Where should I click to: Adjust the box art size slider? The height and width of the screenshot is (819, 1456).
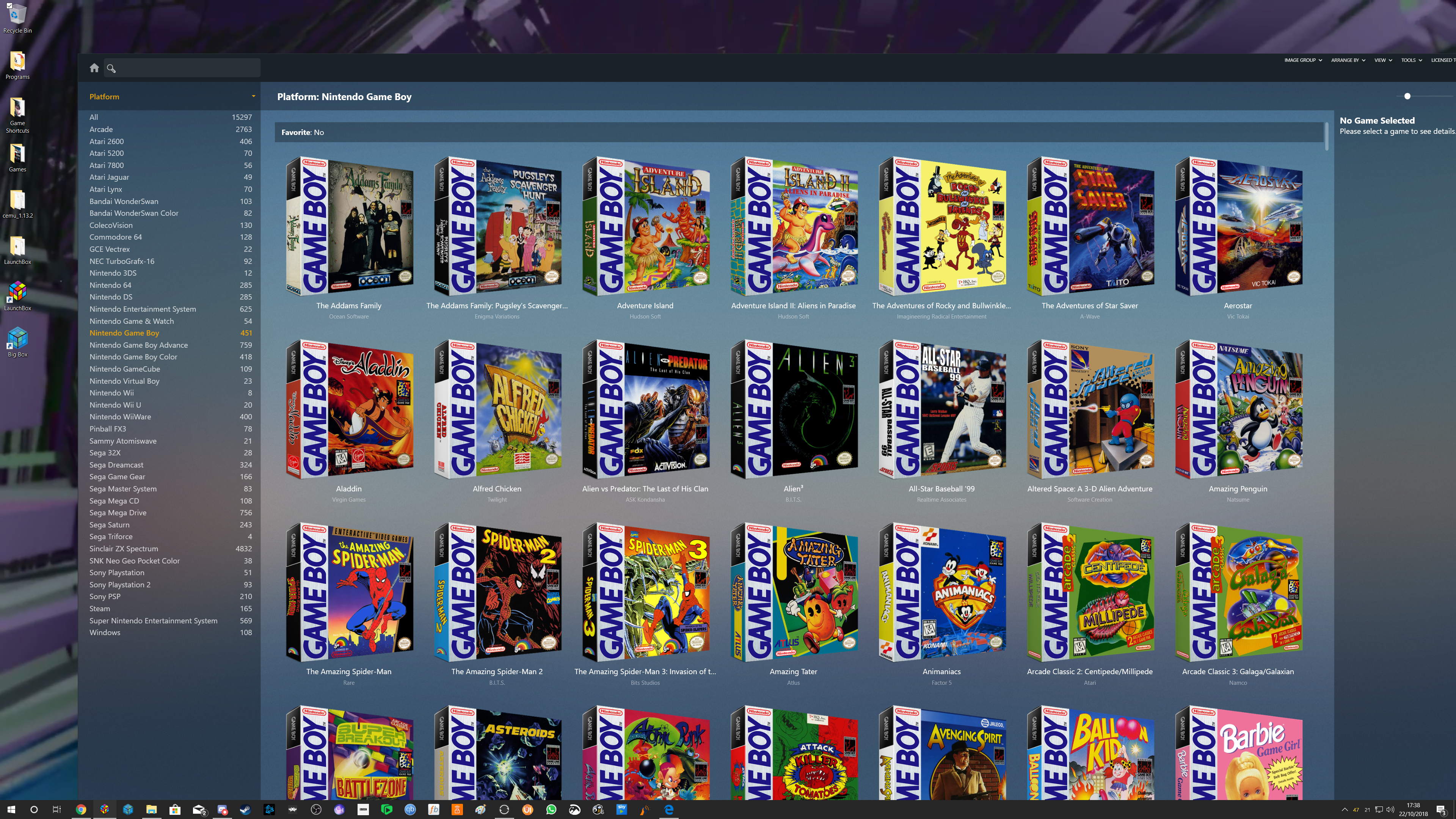coord(1407,96)
